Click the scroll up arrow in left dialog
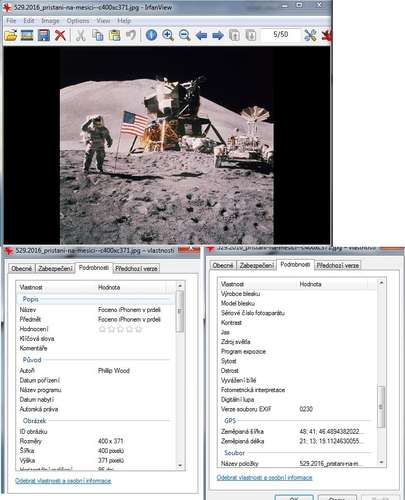This screenshot has width=405, height=500. coord(180,286)
